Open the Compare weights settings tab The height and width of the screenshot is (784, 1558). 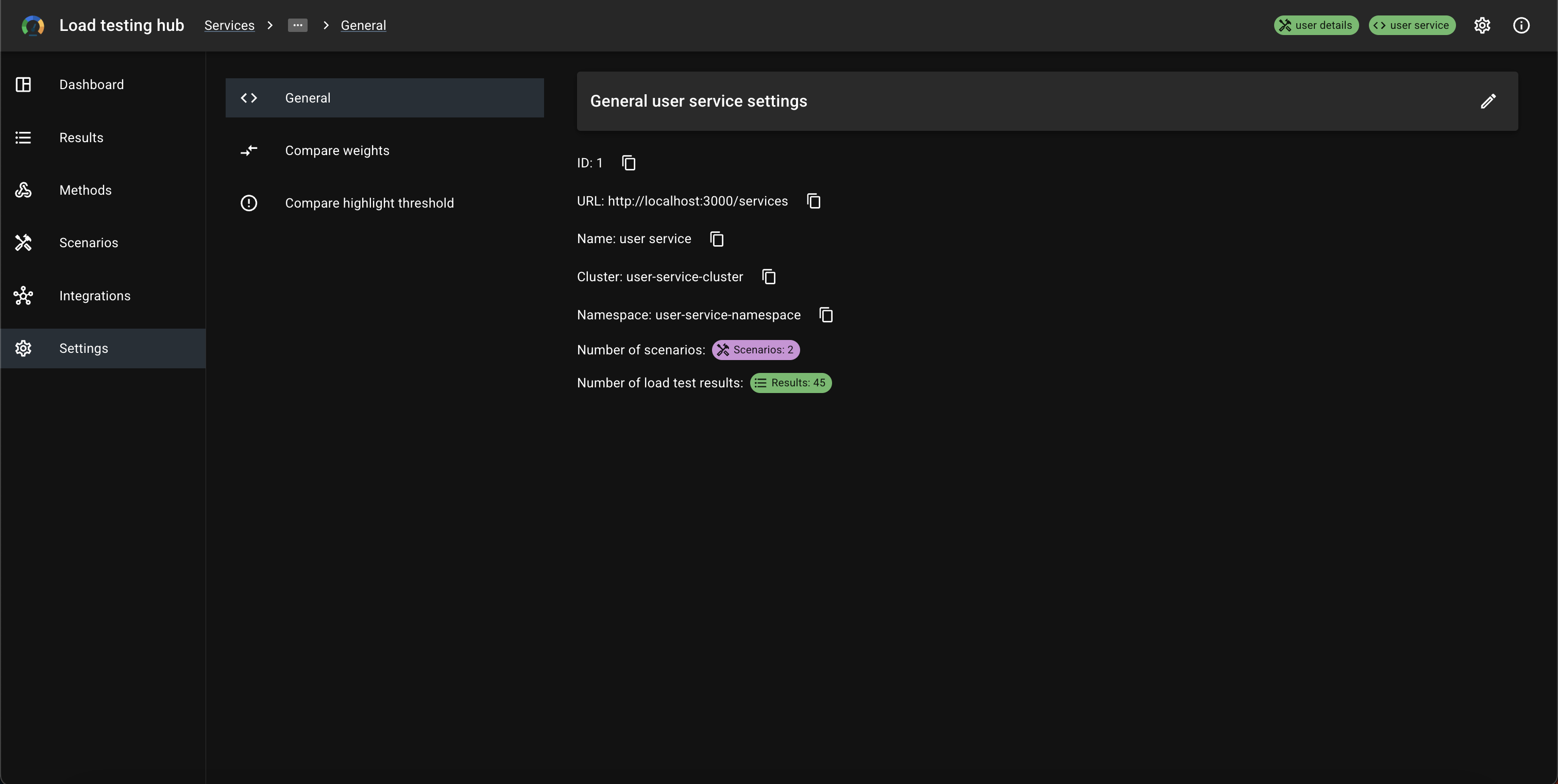385,150
